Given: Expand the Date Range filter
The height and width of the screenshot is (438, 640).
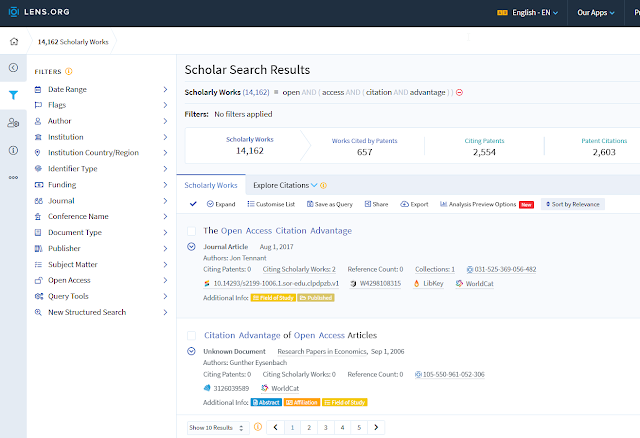Looking at the screenshot, I should point(101,89).
